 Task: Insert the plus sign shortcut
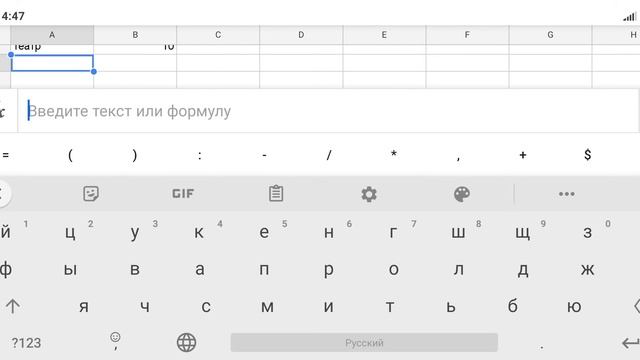[523, 155]
